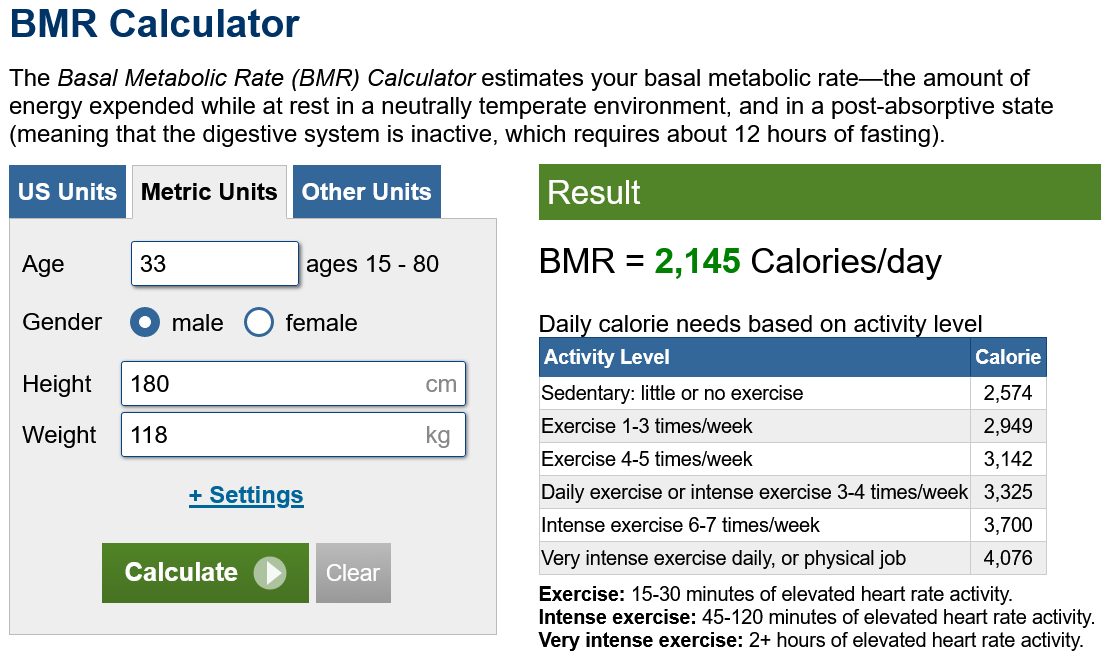The image size is (1110, 666).
Task: Click the Activity Level column header
Action: tap(755, 357)
